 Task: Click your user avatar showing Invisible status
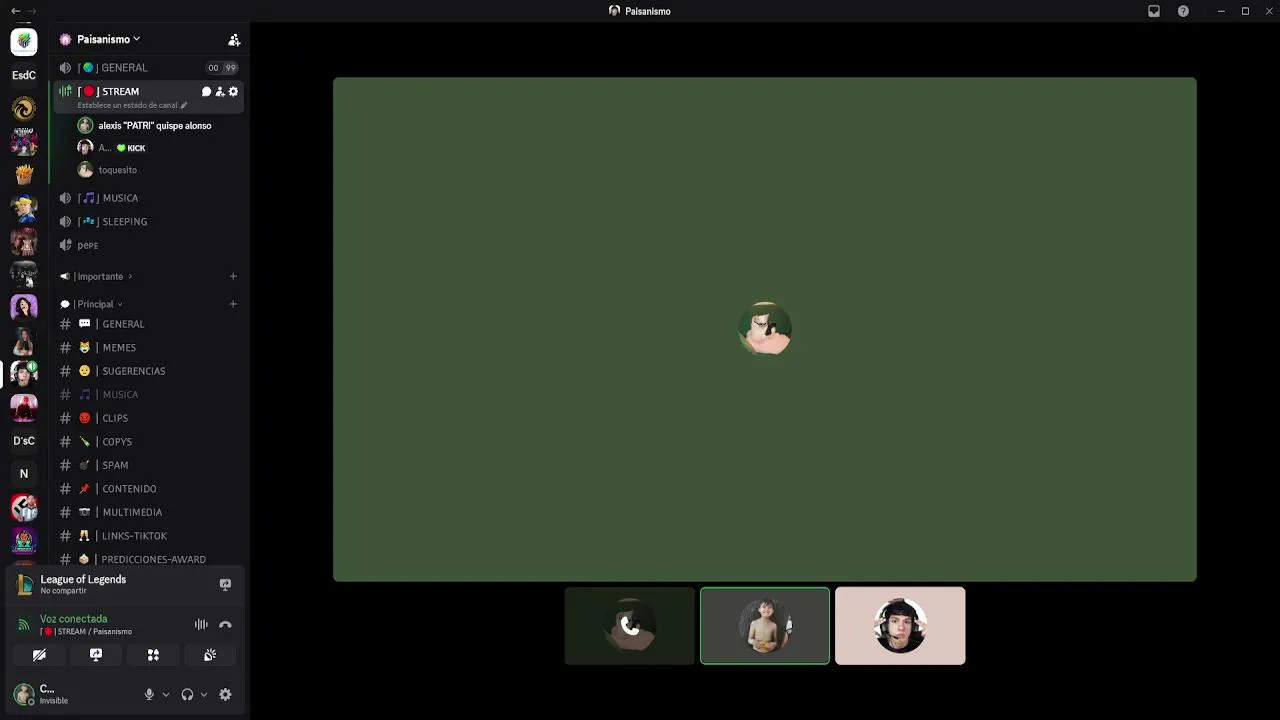[24, 694]
